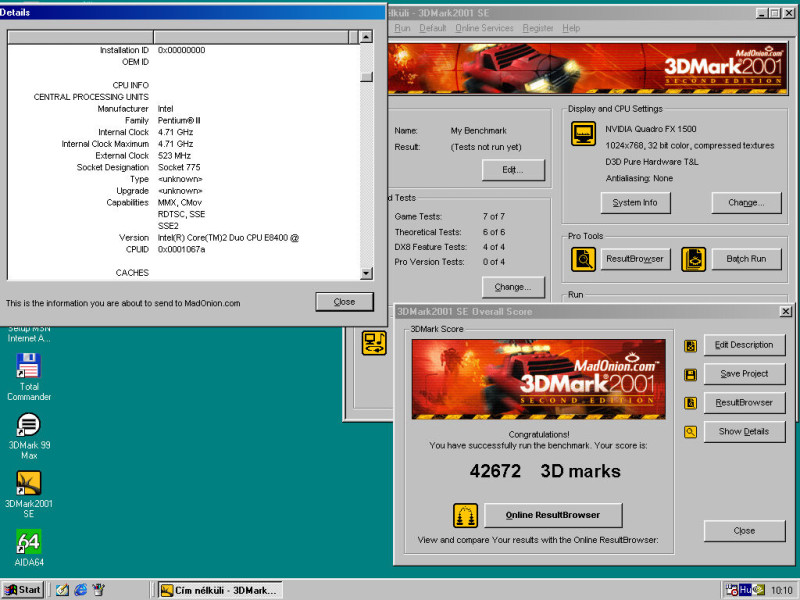Click Change... button in Display and CPU Settings

(746, 203)
